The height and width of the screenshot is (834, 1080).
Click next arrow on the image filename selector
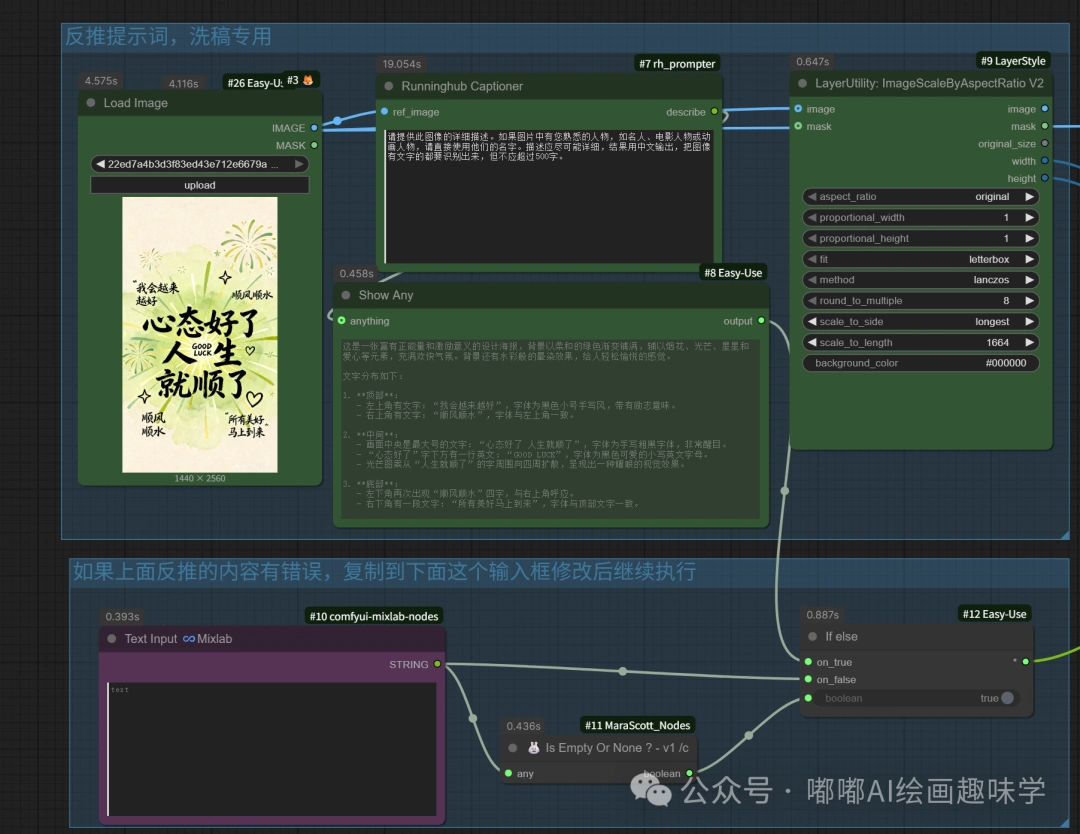click(x=299, y=164)
